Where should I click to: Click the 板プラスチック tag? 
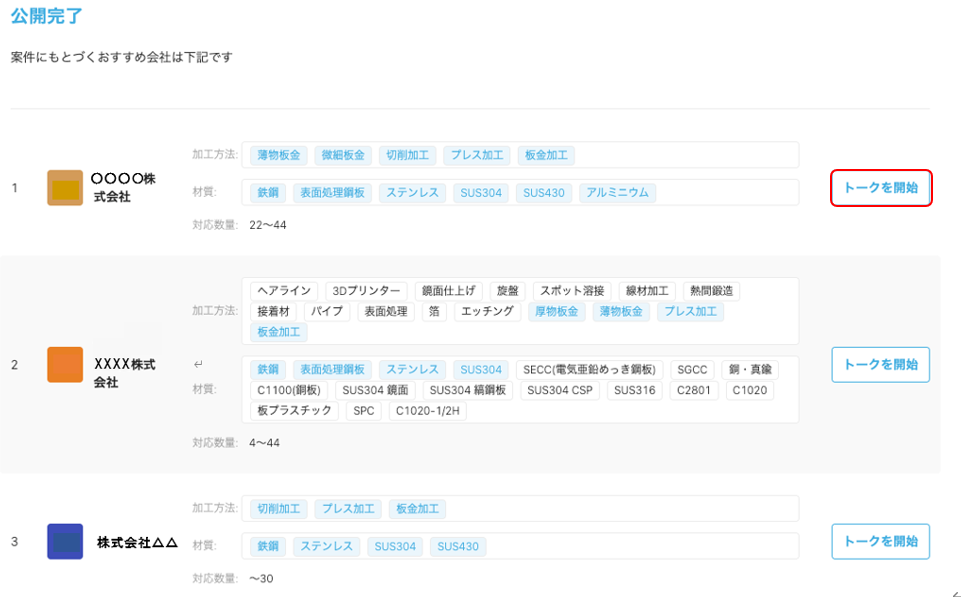(294, 411)
